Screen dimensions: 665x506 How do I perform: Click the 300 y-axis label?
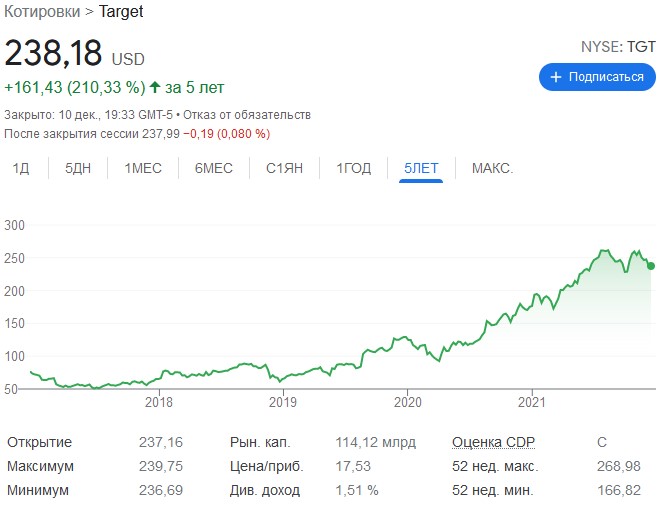point(14,225)
